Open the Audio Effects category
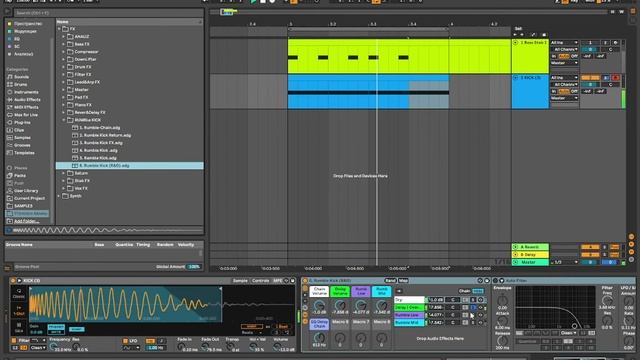The width and height of the screenshot is (640, 360). point(27,100)
